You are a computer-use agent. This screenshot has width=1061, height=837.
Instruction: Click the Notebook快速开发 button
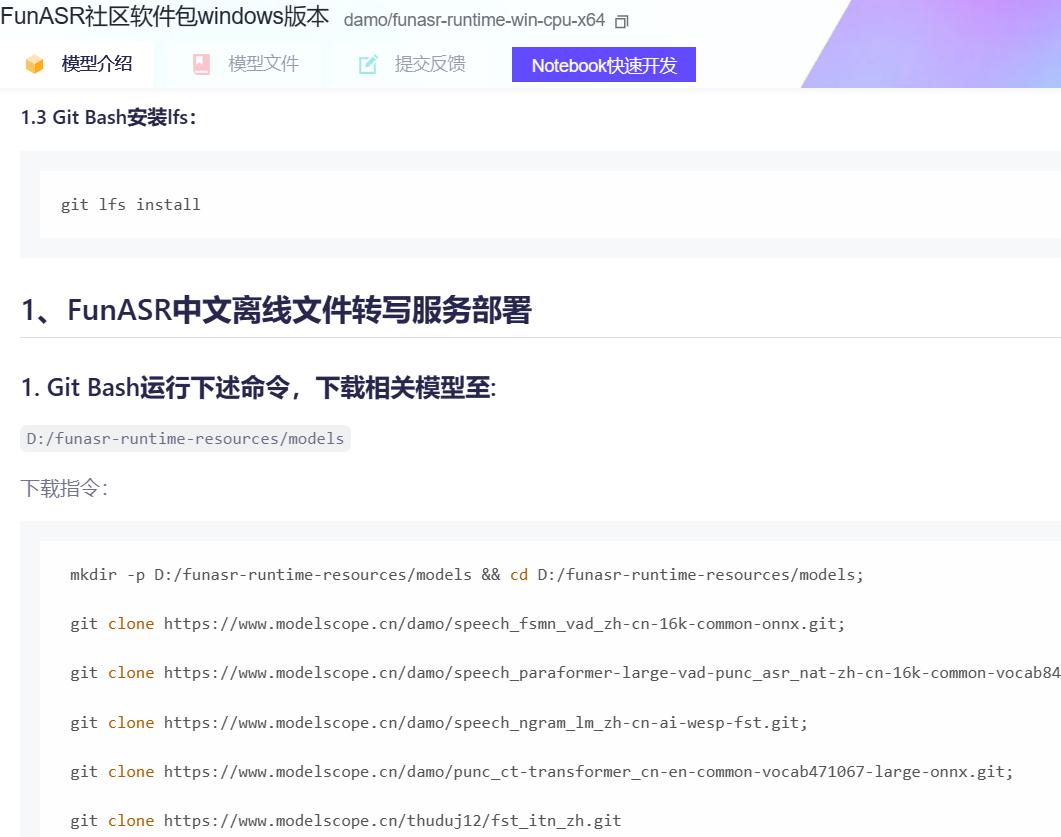pos(603,64)
